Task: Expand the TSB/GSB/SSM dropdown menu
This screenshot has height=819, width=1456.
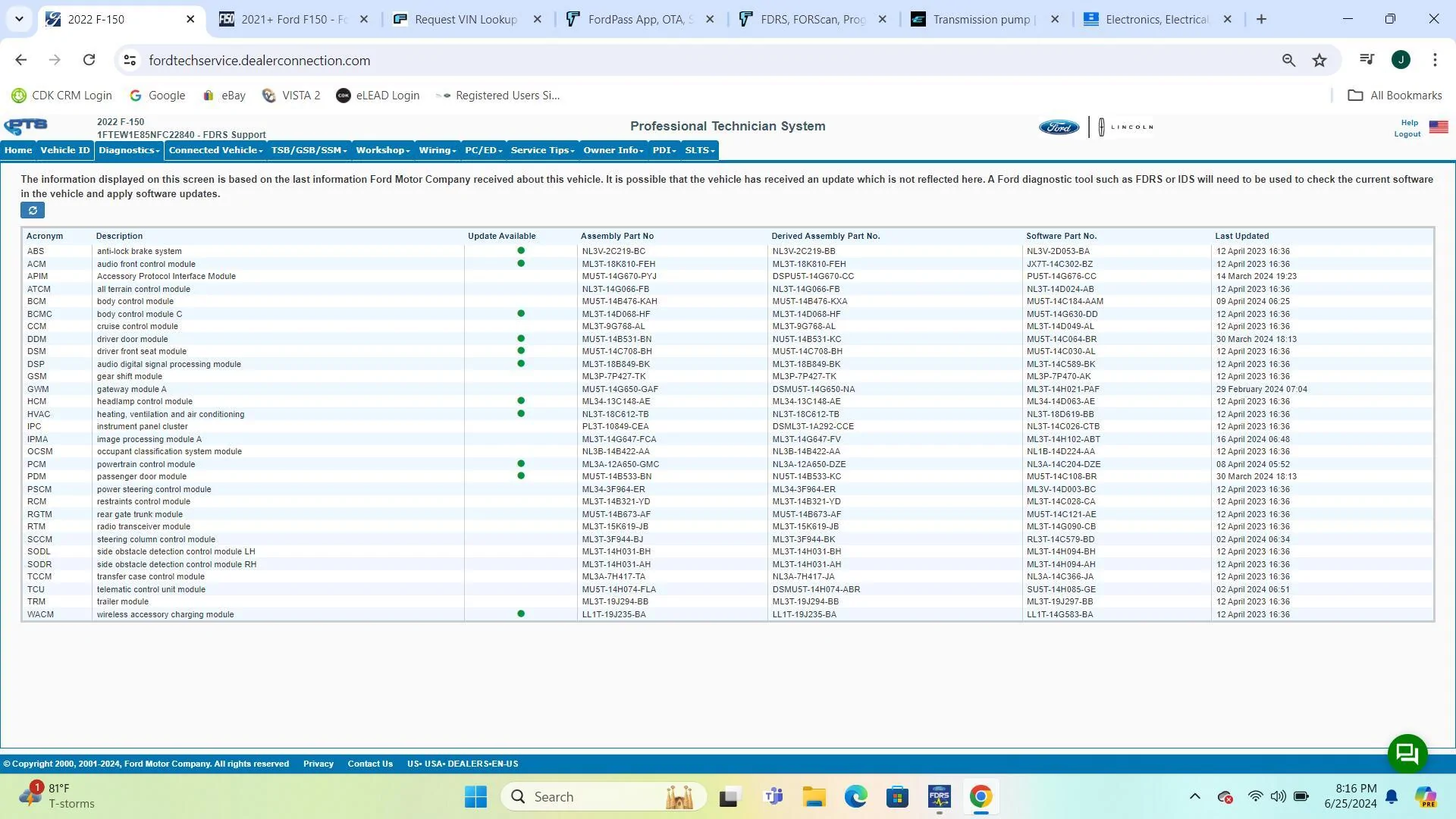Action: [x=309, y=150]
